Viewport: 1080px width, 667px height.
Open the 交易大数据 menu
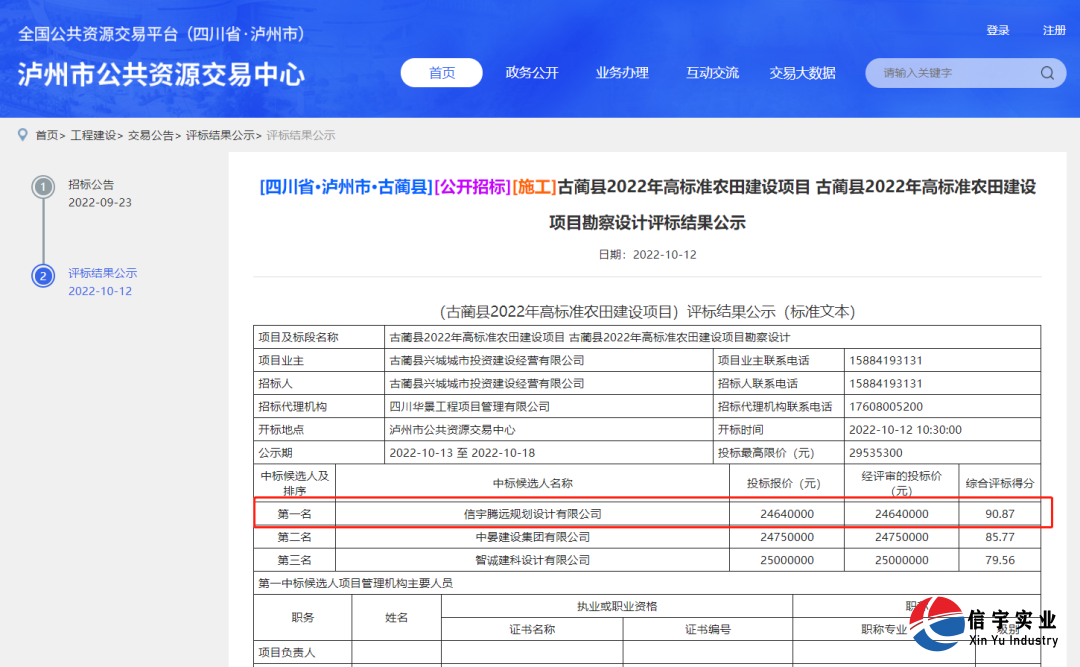[802, 72]
